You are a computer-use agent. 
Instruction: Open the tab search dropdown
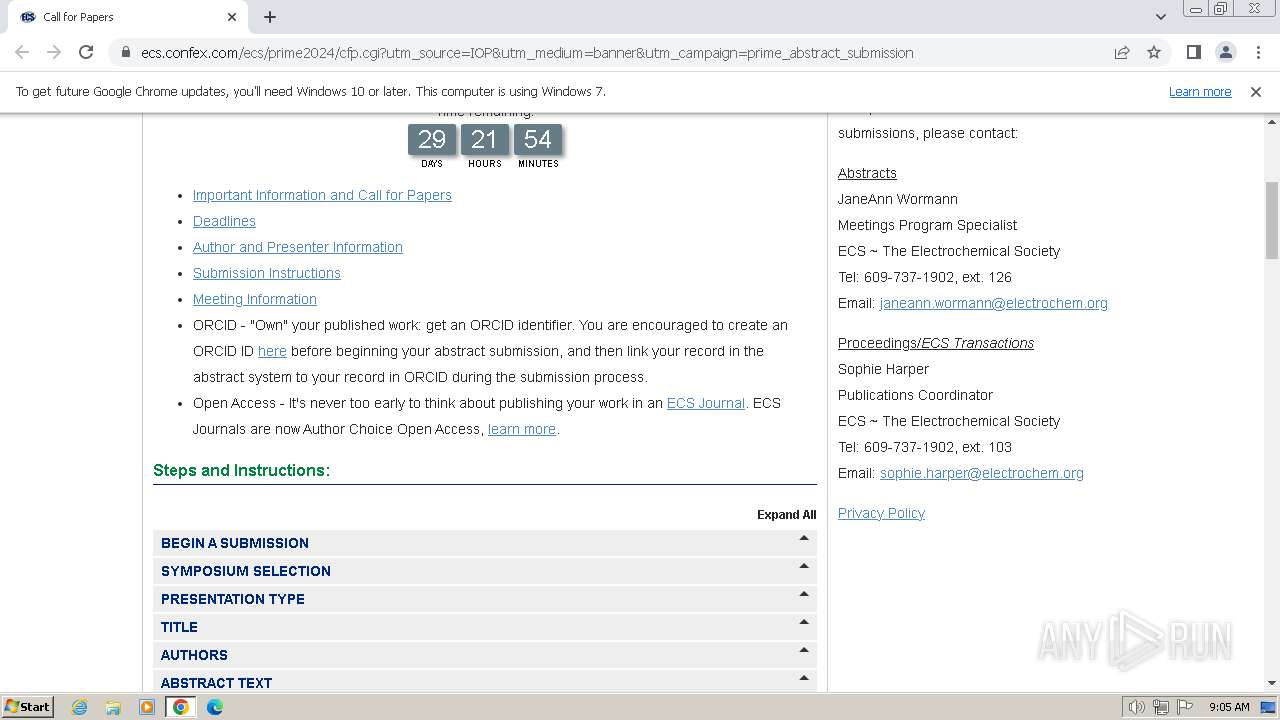coord(1160,17)
